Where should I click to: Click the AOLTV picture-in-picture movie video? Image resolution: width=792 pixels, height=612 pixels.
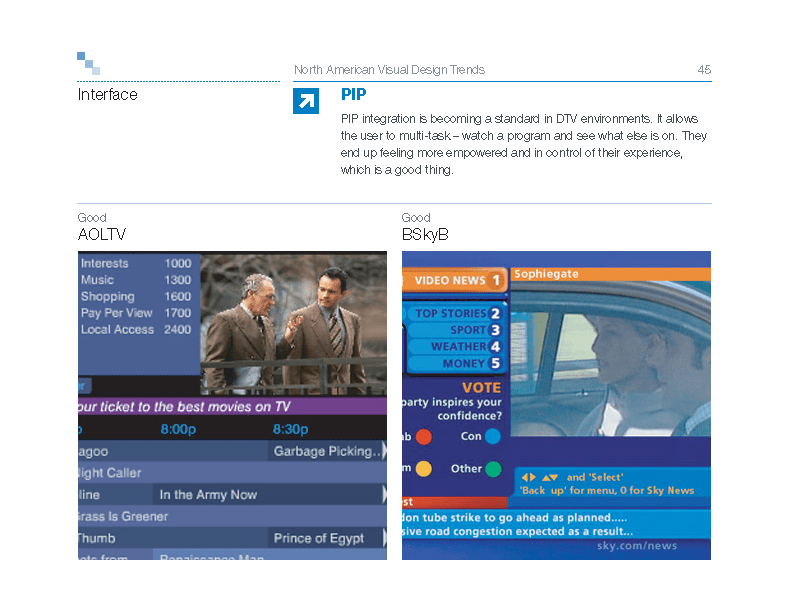pos(293,325)
